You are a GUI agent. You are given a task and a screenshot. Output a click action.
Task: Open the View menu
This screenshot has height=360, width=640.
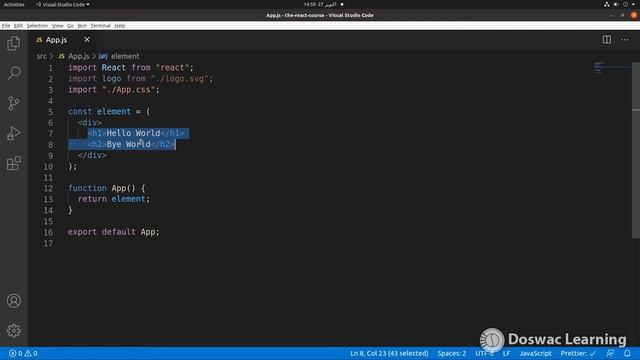click(x=58, y=25)
